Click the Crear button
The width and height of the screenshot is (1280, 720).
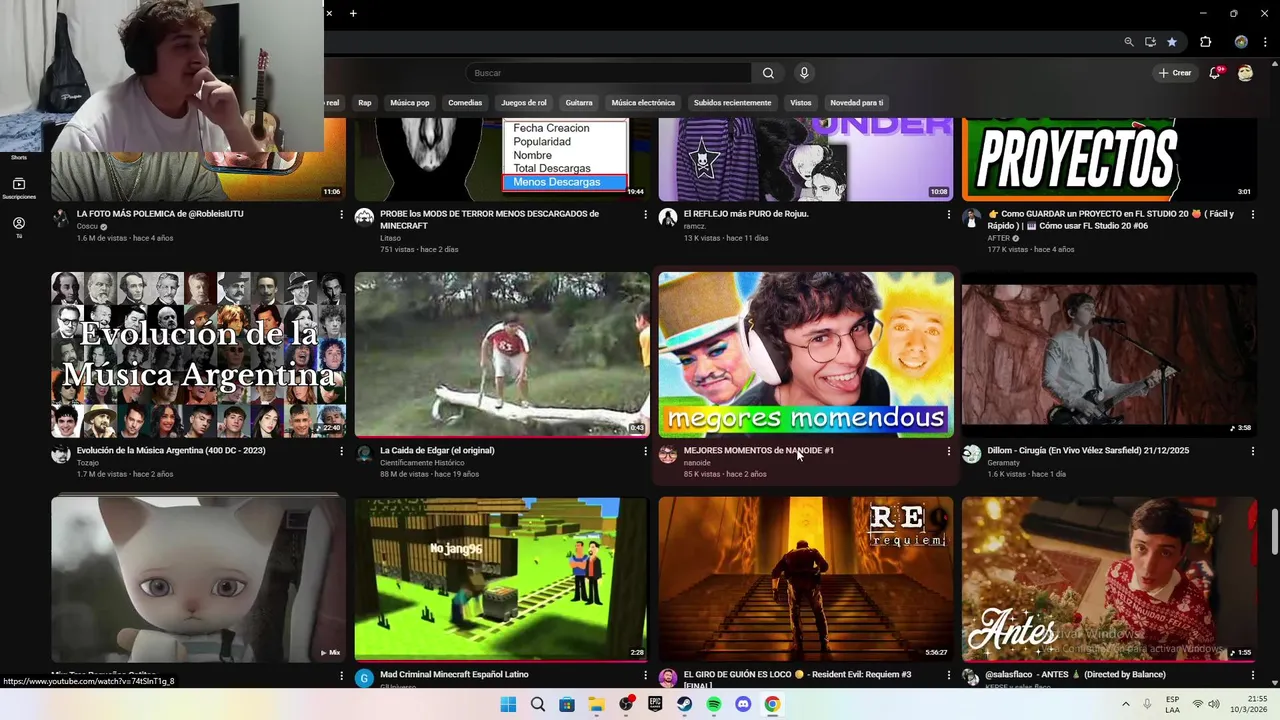point(1175,73)
